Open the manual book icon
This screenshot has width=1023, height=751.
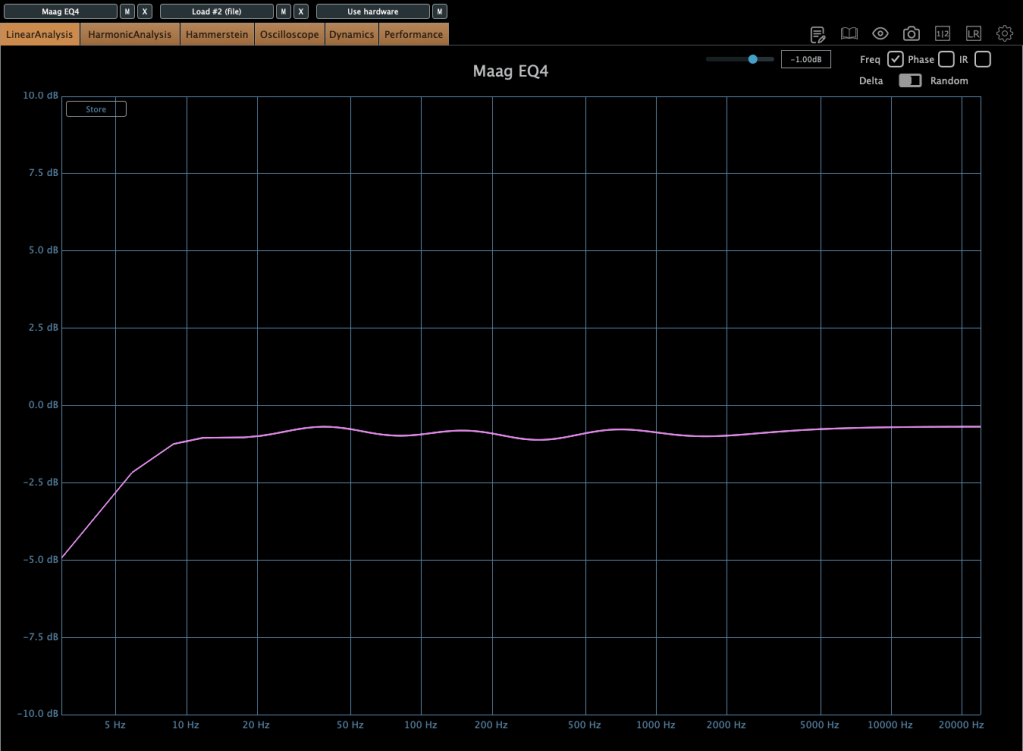point(849,34)
